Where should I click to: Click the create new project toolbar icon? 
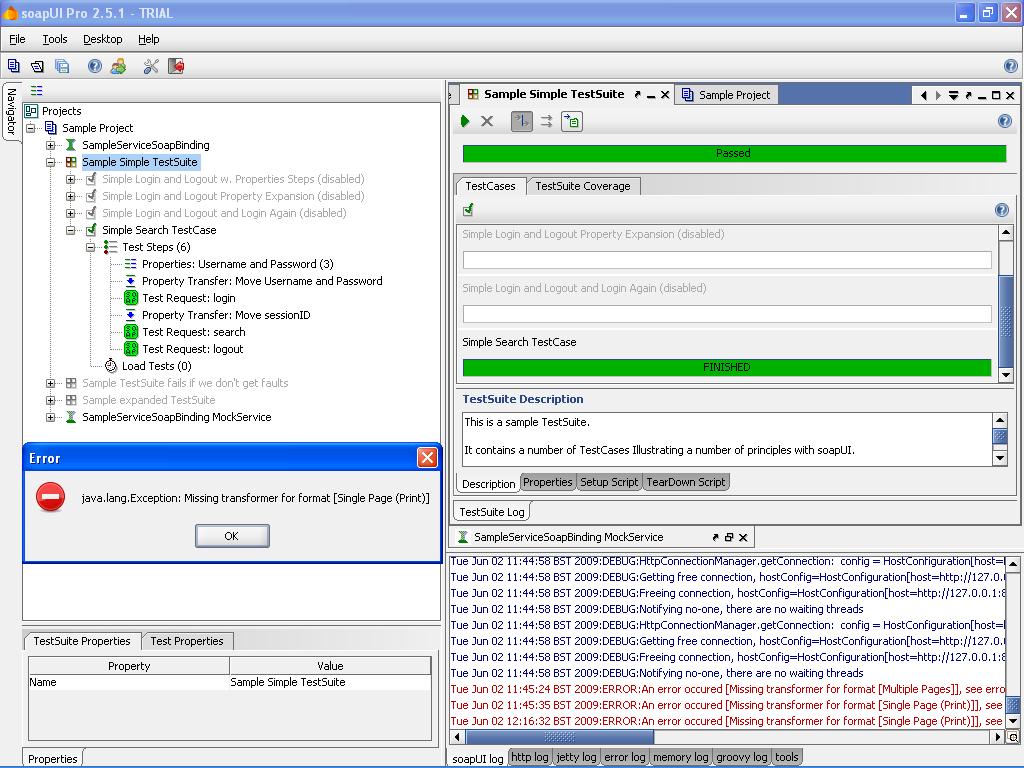point(14,66)
